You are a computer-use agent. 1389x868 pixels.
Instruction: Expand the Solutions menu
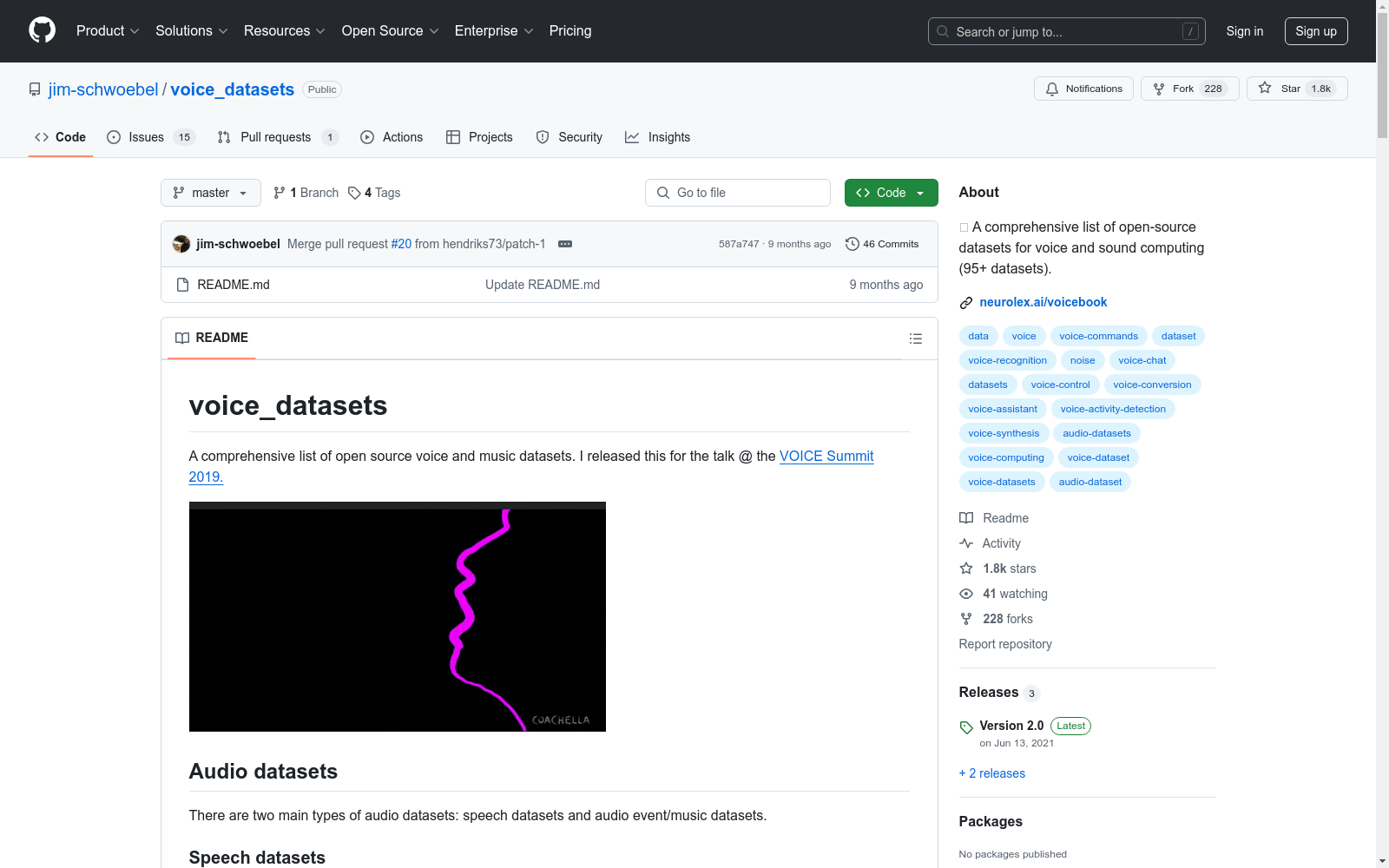[x=191, y=30]
